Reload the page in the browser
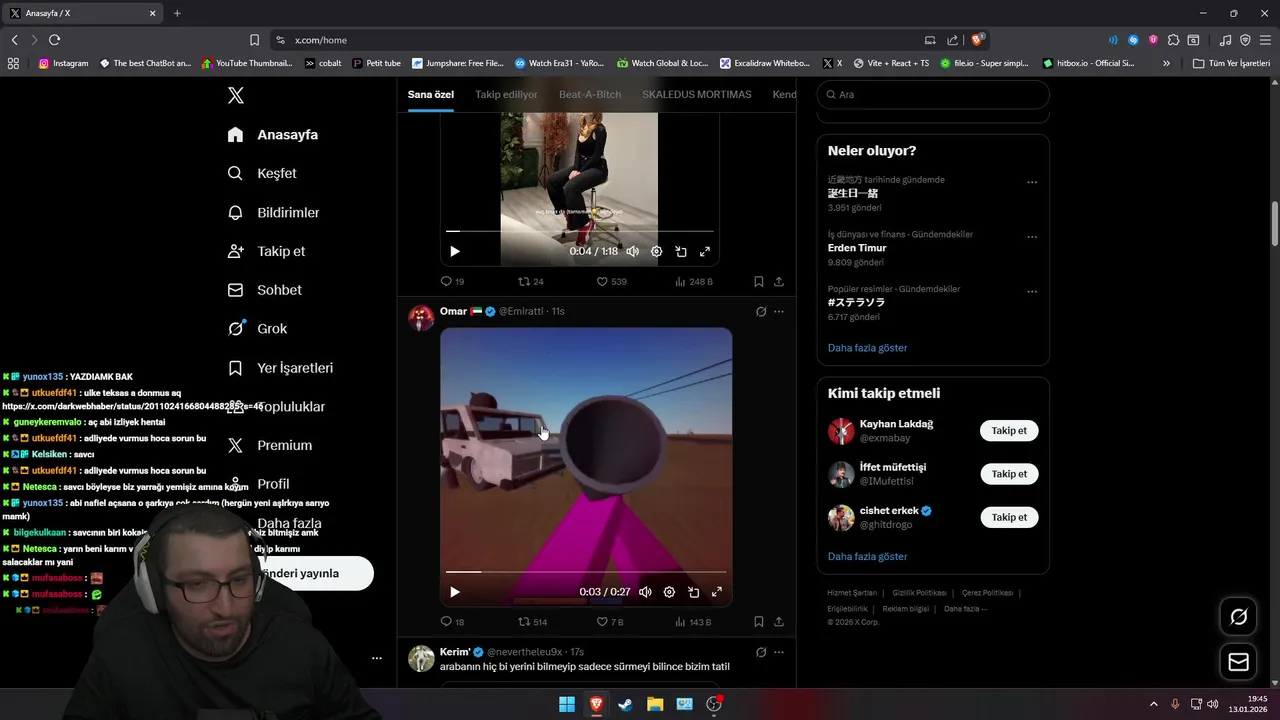Image resolution: width=1280 pixels, height=720 pixels. [54, 40]
